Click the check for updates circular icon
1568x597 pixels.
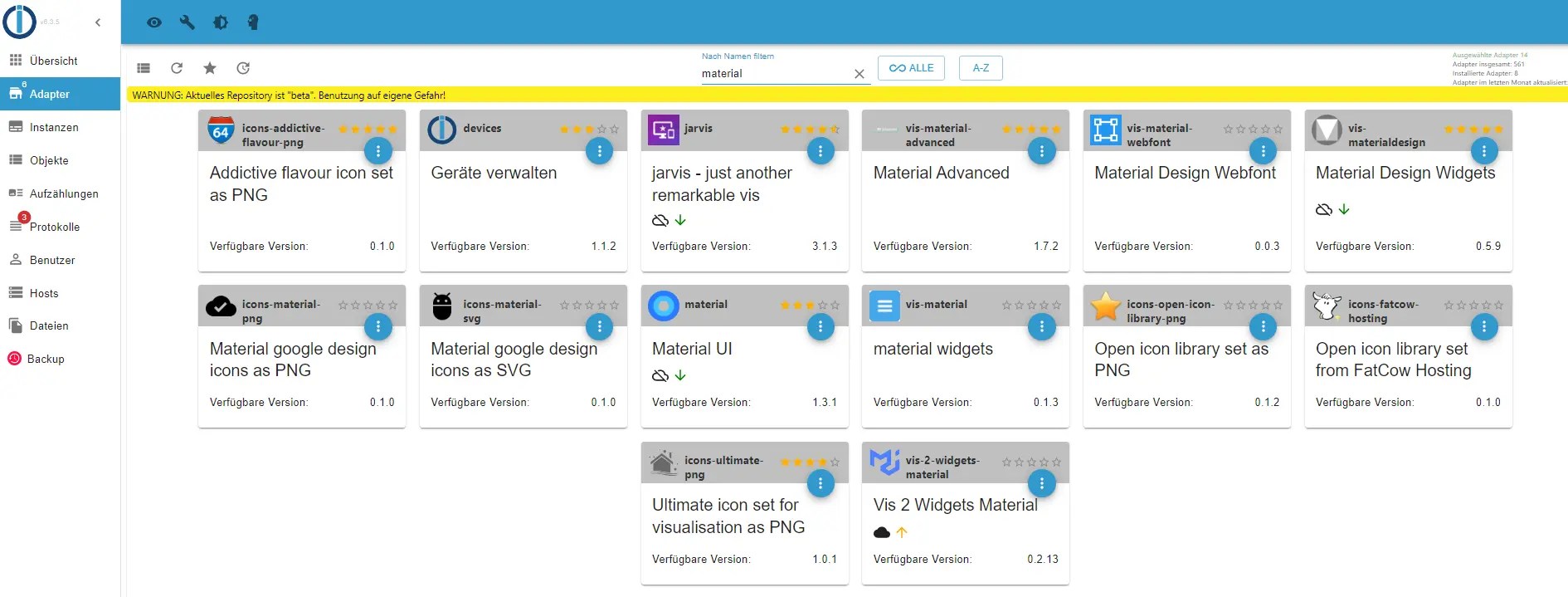point(243,68)
